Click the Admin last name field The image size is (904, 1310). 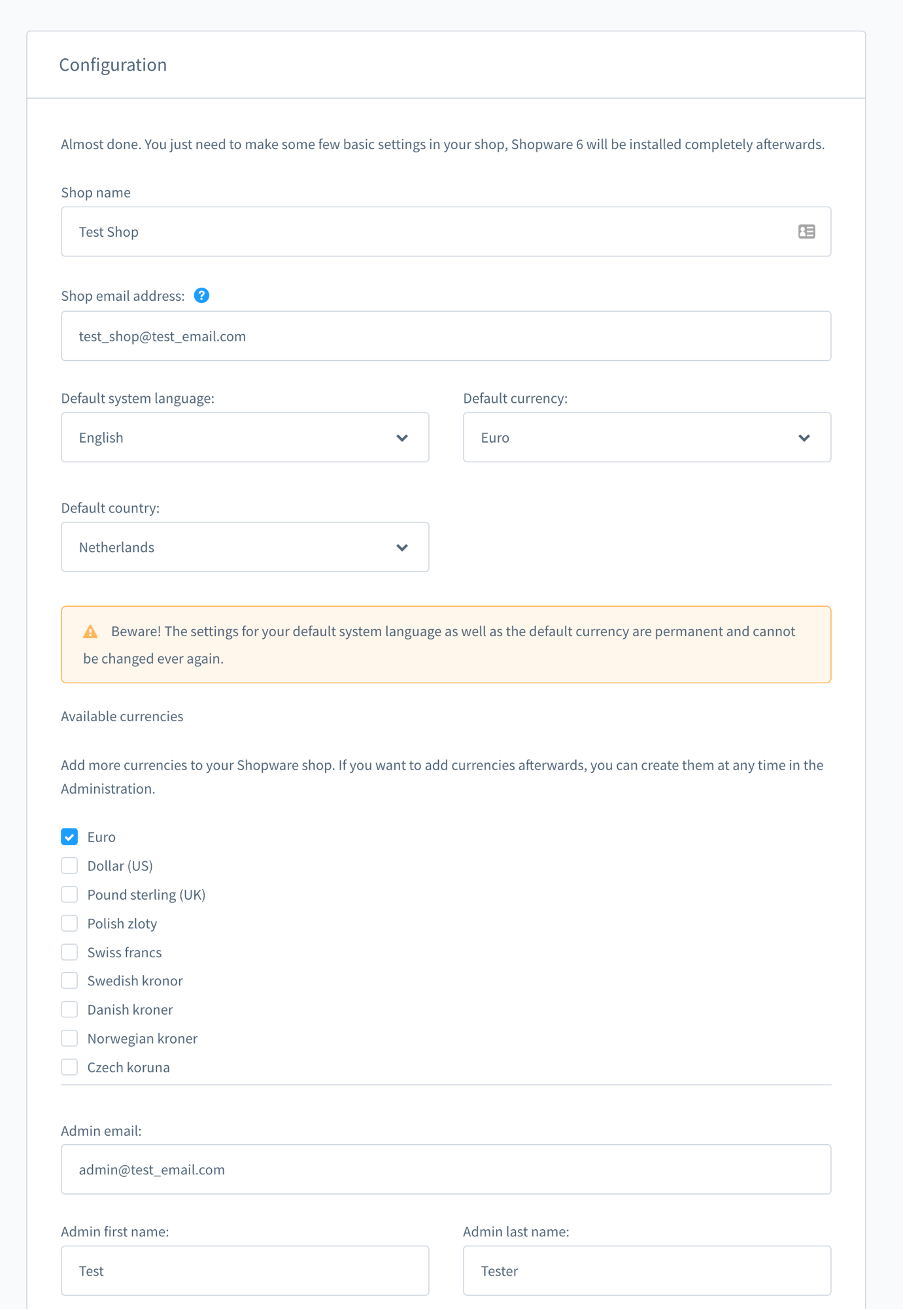tap(647, 1271)
